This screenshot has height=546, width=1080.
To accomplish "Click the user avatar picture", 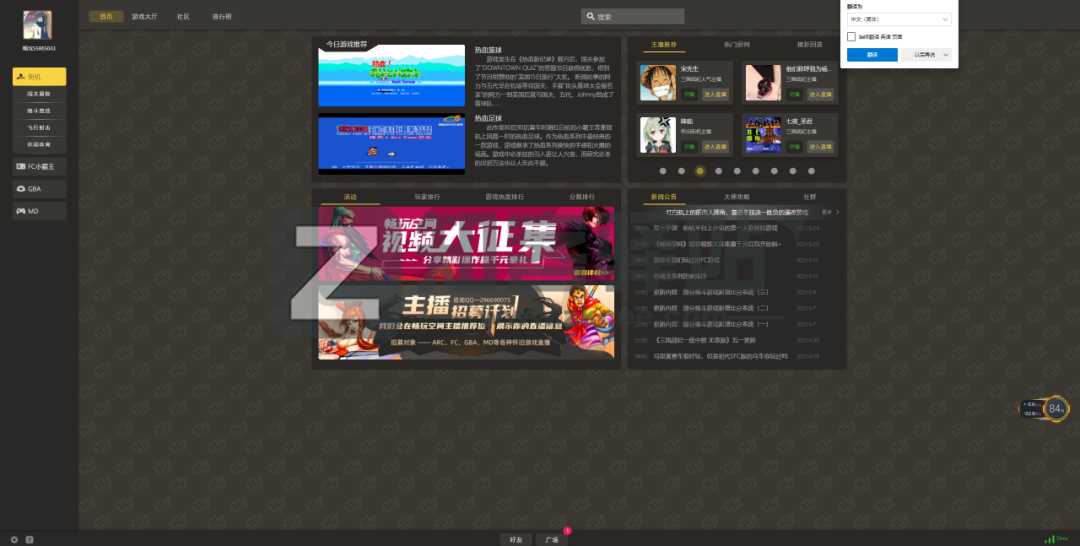I will (x=39, y=25).
